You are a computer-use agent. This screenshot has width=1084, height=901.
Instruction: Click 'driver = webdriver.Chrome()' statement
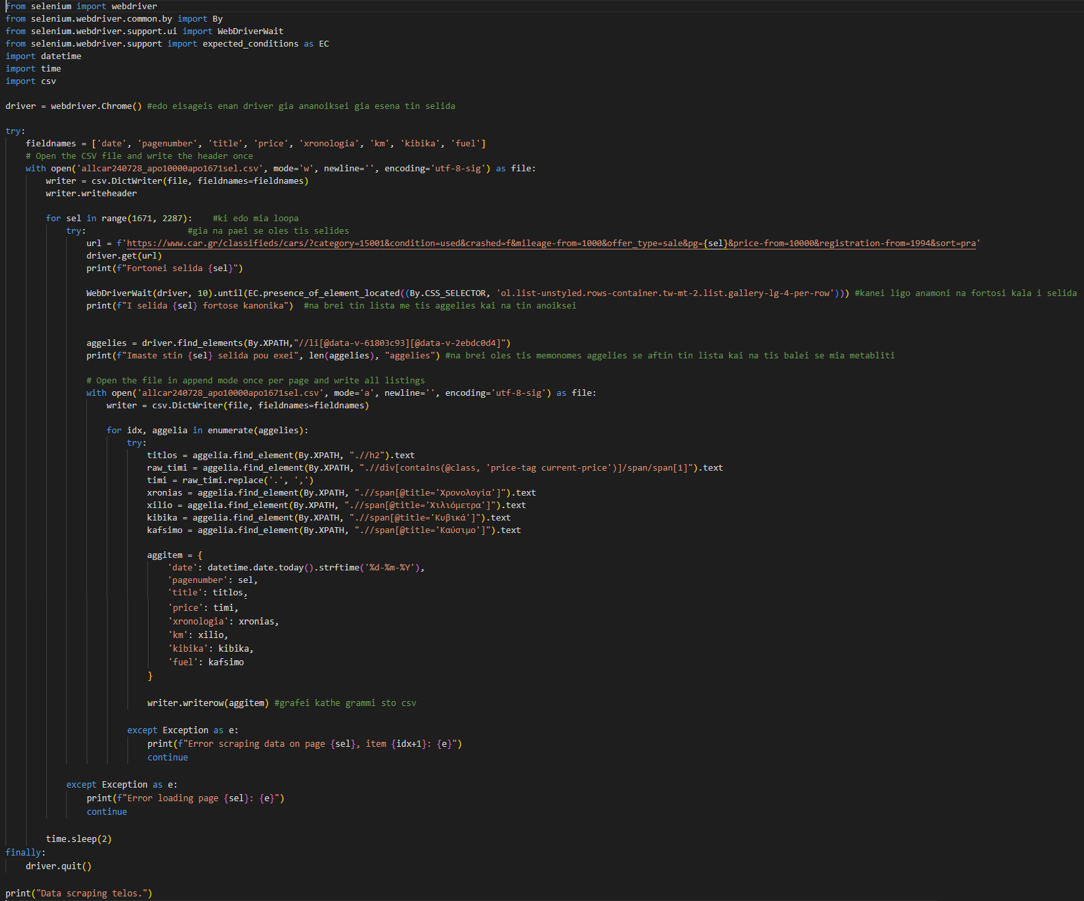[x=74, y=106]
